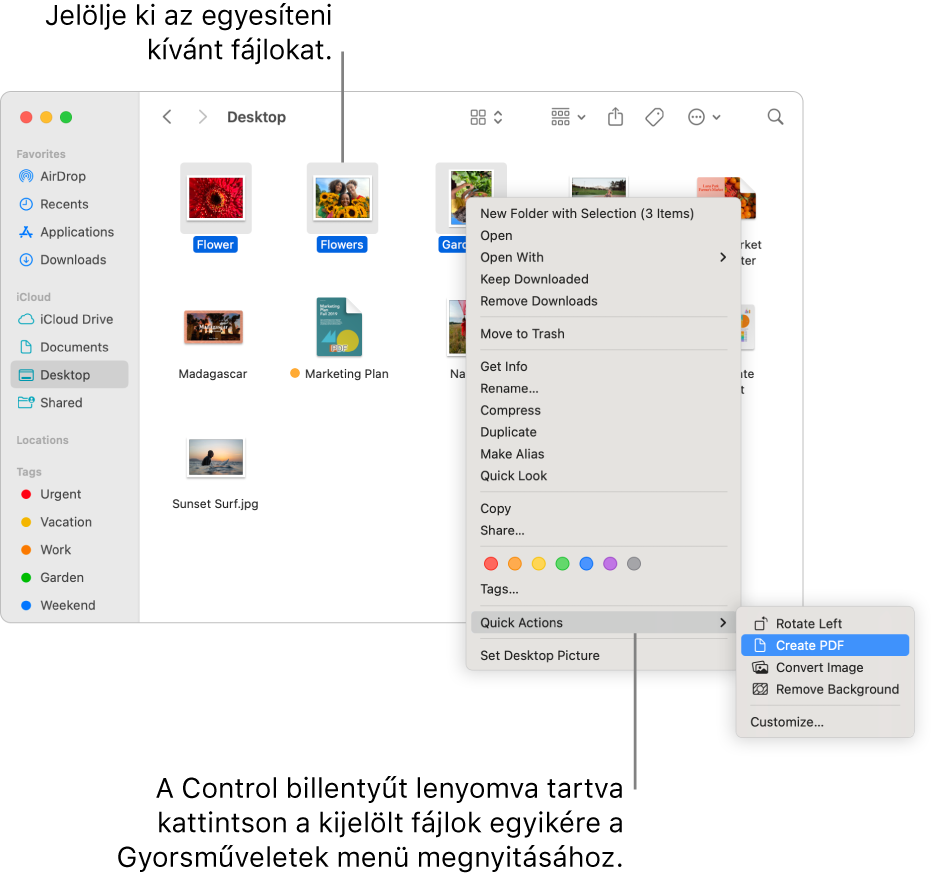Apply the gray tag color dot
Screen dimensions: 931x880
634,564
